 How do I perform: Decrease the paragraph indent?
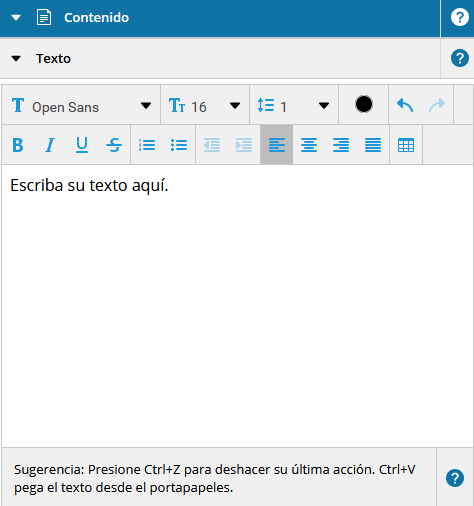pos(212,145)
